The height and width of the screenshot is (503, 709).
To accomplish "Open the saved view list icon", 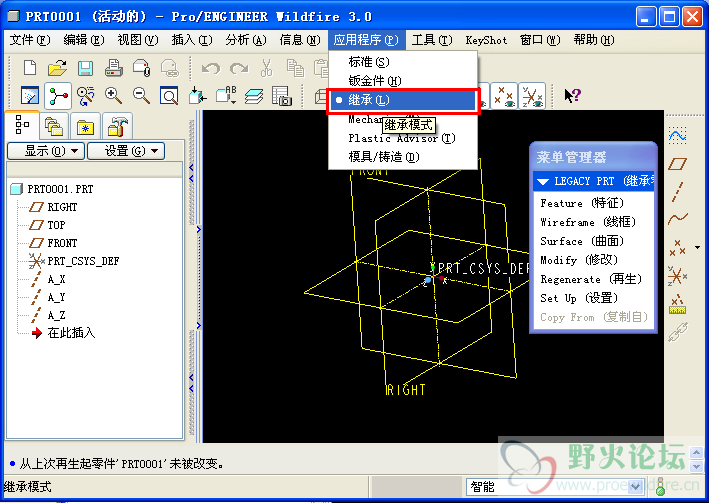I will pyautogui.click(x=226, y=96).
